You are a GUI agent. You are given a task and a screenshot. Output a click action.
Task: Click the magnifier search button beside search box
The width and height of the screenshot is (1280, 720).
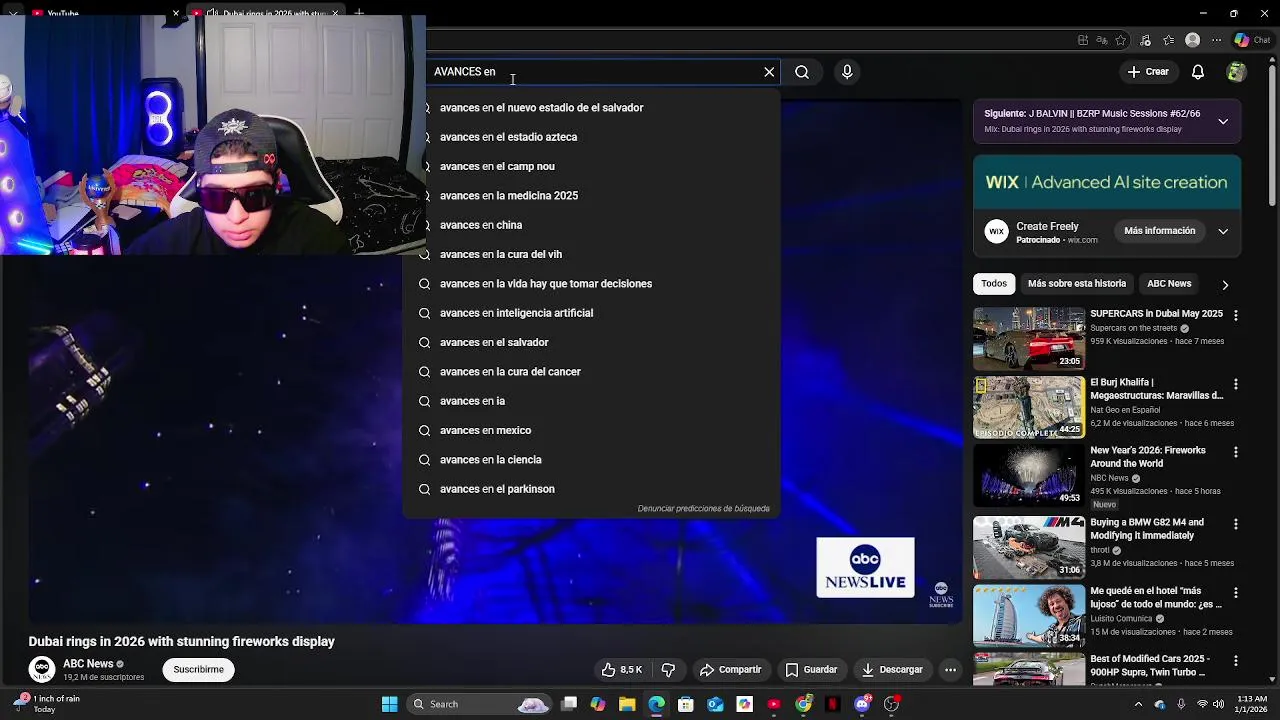click(802, 72)
